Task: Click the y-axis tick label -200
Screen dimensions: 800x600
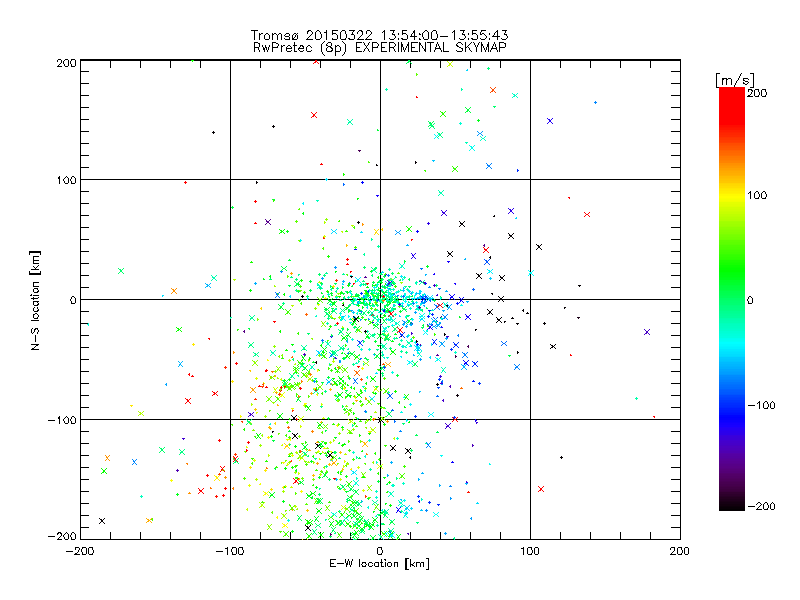Action: [x=62, y=536]
